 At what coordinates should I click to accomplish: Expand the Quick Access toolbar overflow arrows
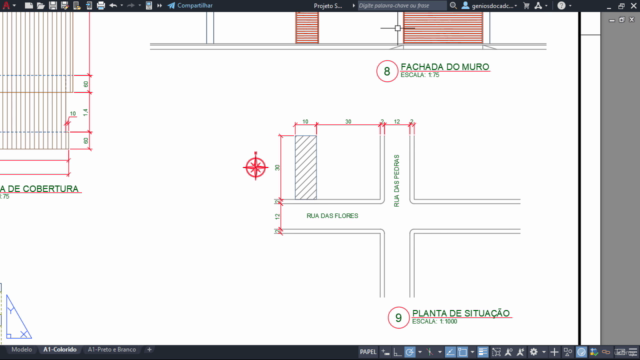tap(160, 5)
